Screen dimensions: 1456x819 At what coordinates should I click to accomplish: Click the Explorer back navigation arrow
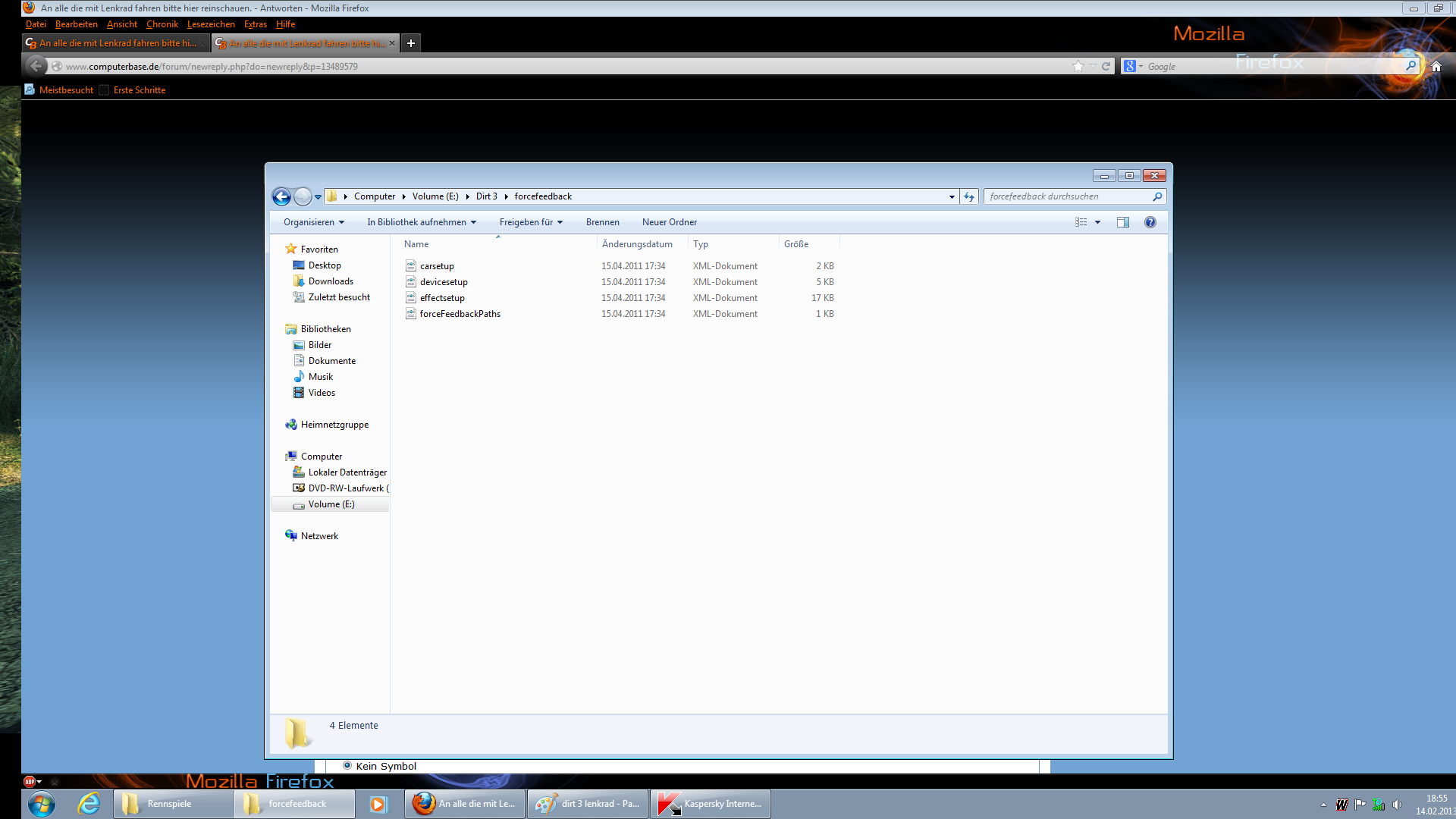pyautogui.click(x=281, y=197)
